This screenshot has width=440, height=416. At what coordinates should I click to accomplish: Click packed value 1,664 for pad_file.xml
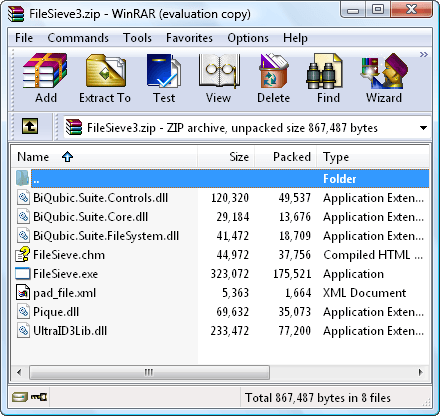(x=298, y=293)
